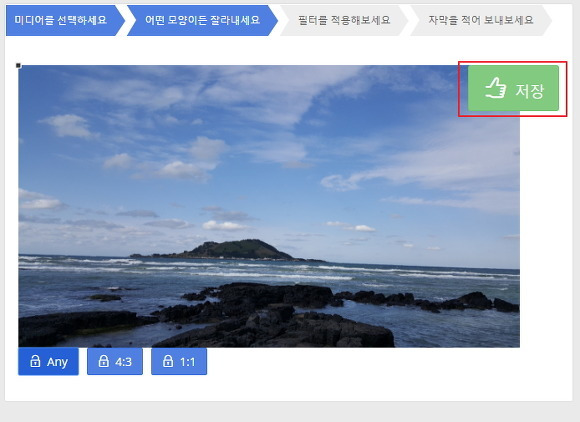The width and height of the screenshot is (580, 422).
Task: Click the padlock icon beside 4:3
Action: [104, 361]
